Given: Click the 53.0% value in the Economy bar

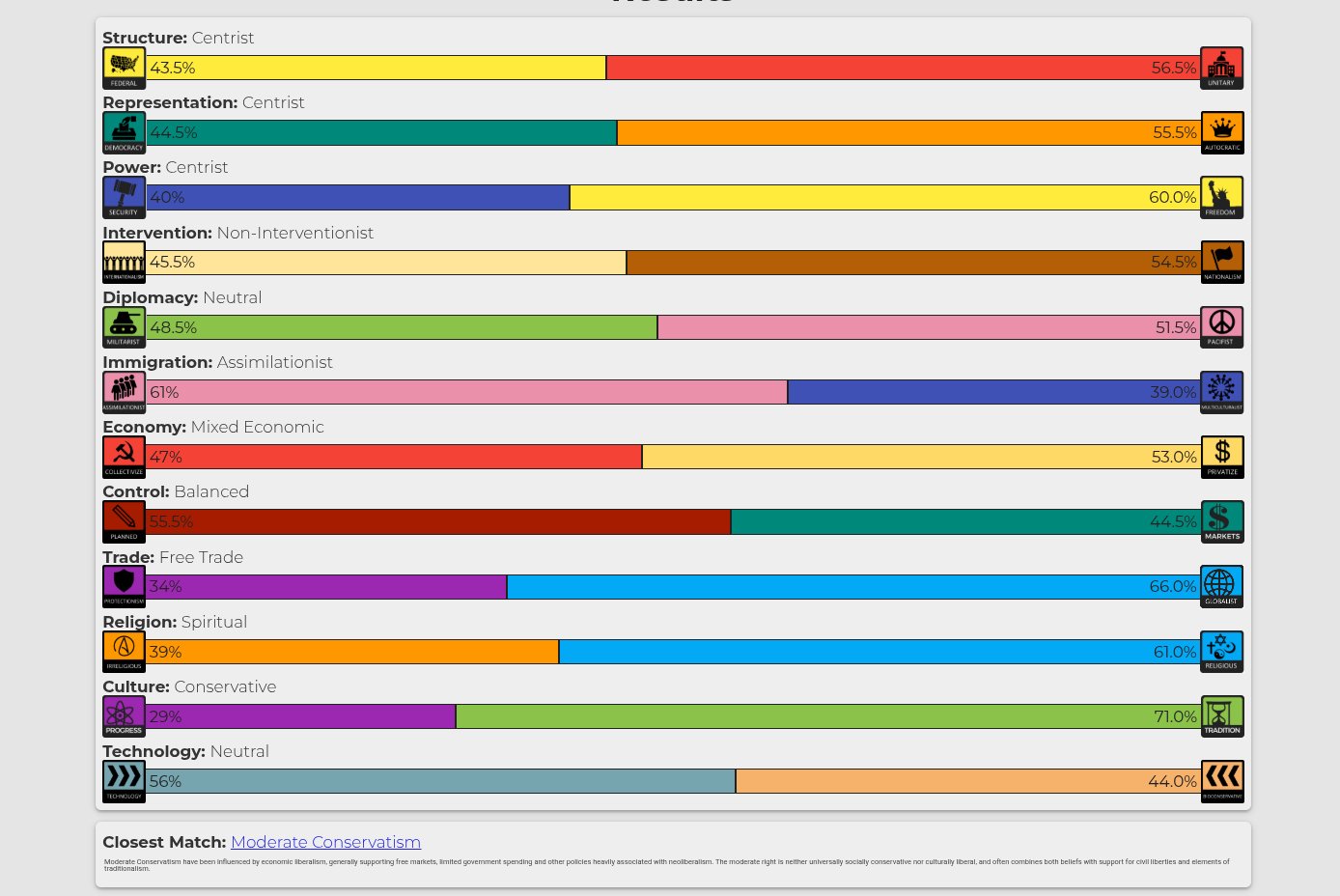Looking at the screenshot, I should coord(1174,457).
